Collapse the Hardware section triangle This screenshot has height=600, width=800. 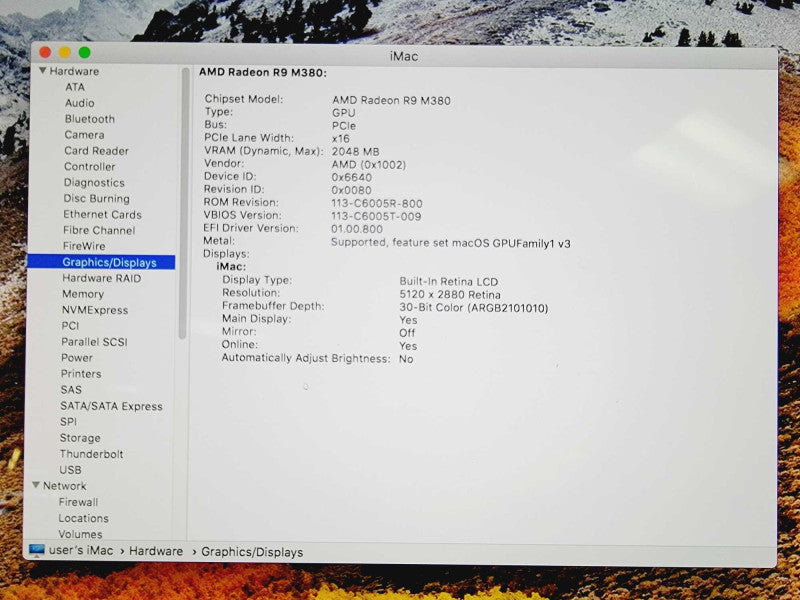43,70
